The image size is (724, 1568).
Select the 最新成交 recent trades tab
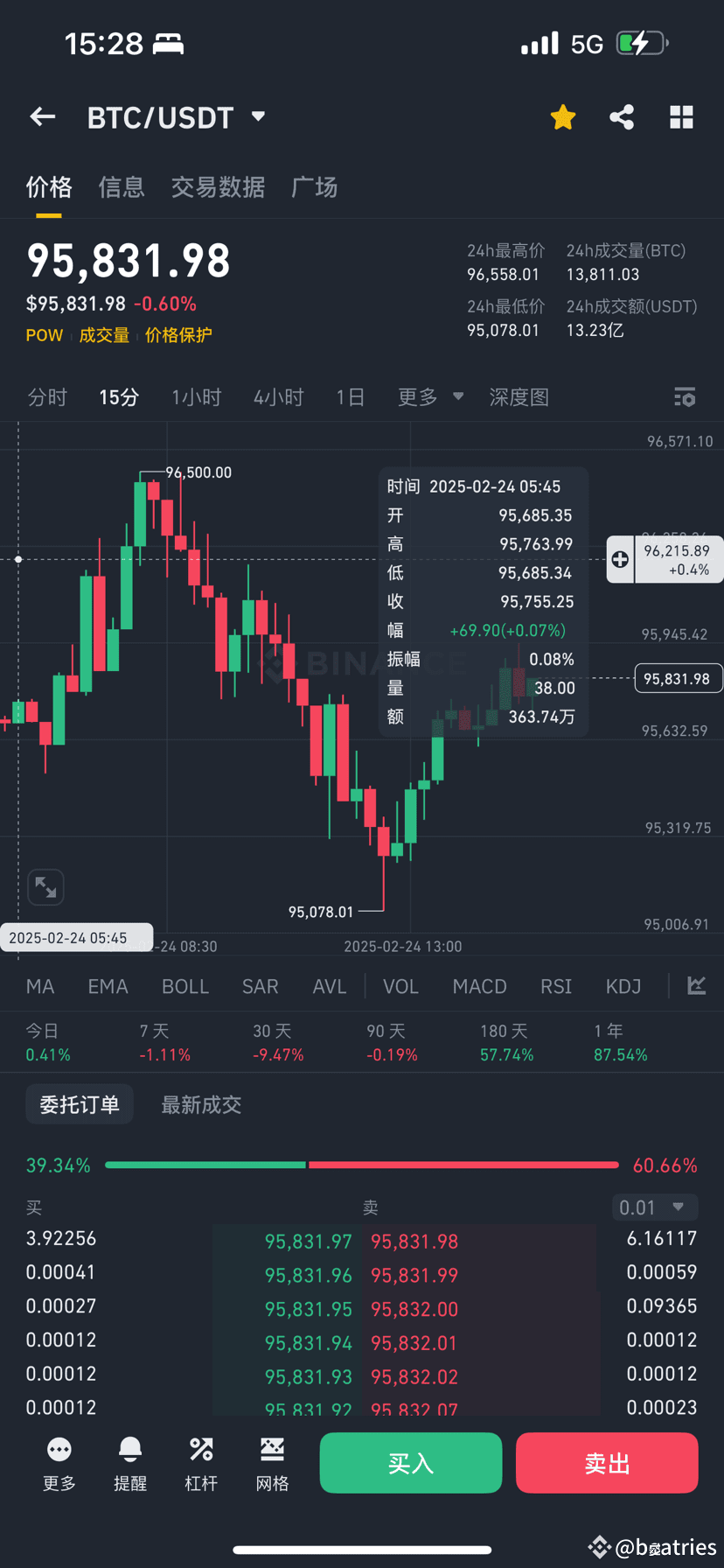(x=201, y=1104)
